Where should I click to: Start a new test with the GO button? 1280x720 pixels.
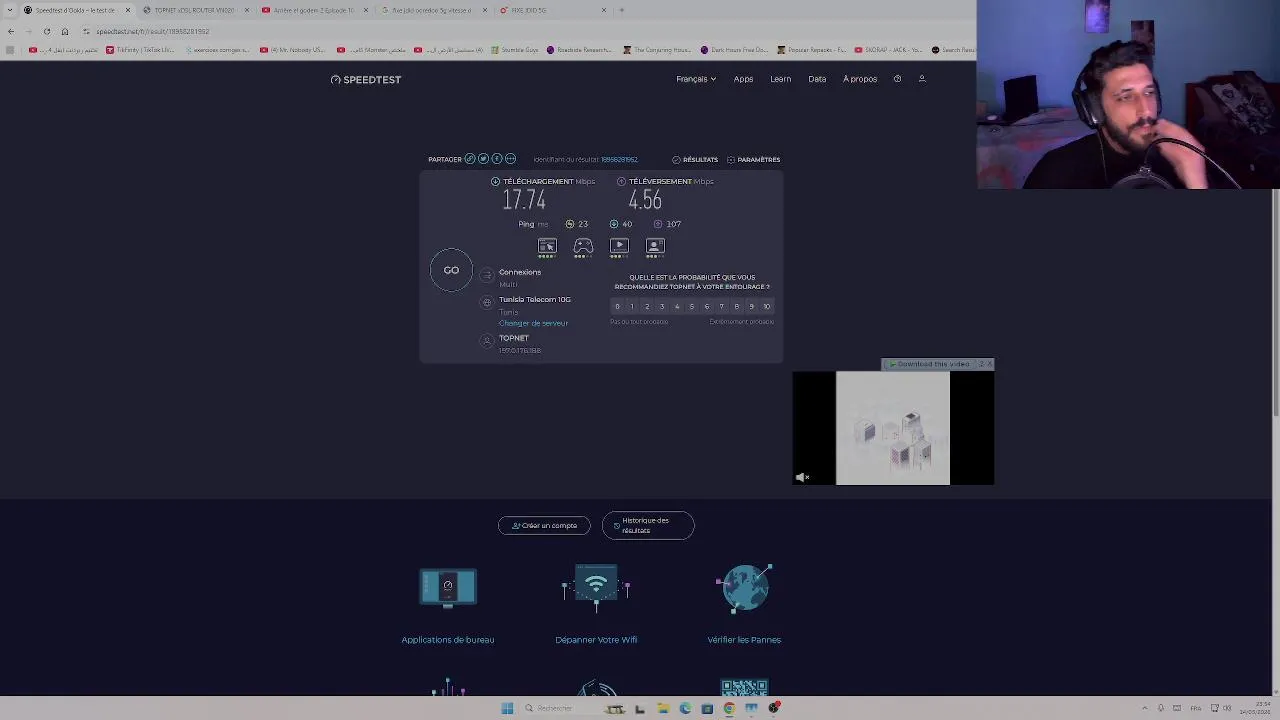(x=451, y=270)
